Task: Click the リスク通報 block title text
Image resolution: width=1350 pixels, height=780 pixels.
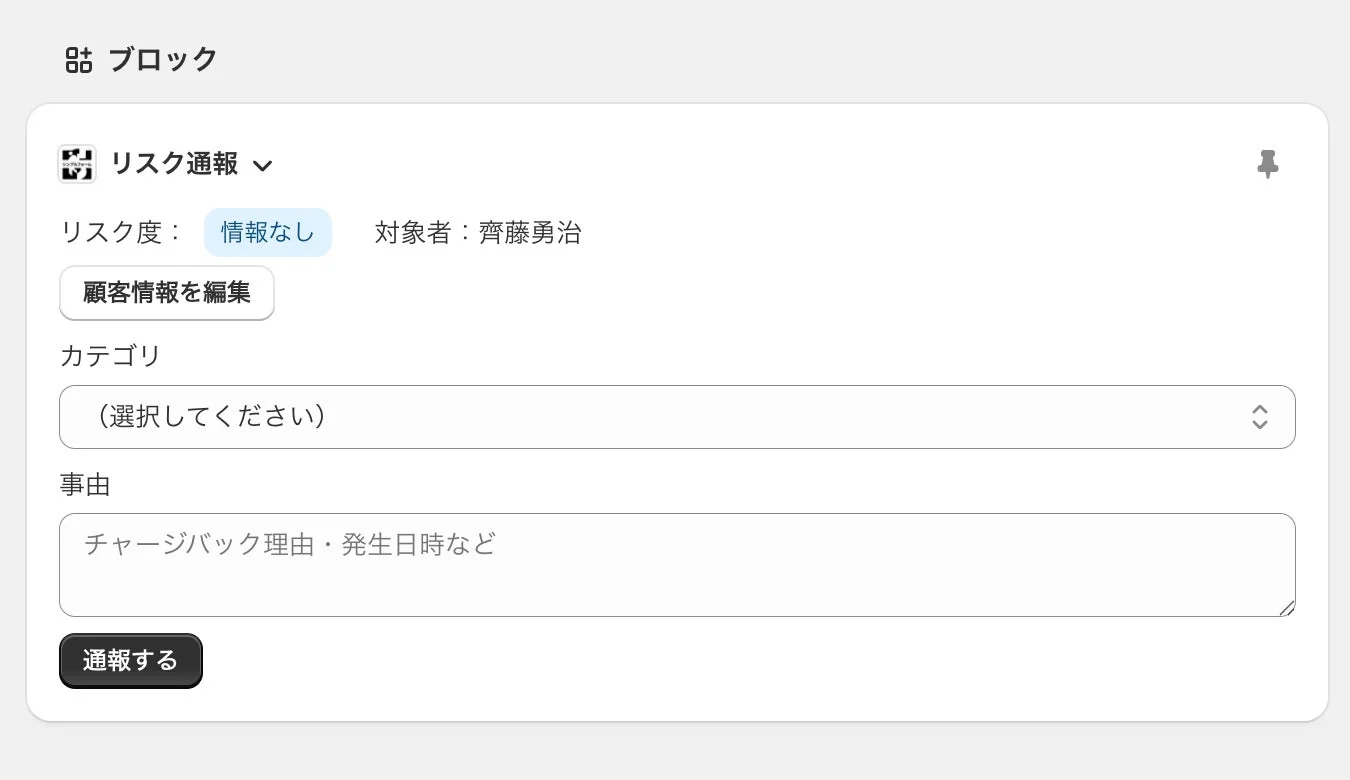Action: point(173,164)
